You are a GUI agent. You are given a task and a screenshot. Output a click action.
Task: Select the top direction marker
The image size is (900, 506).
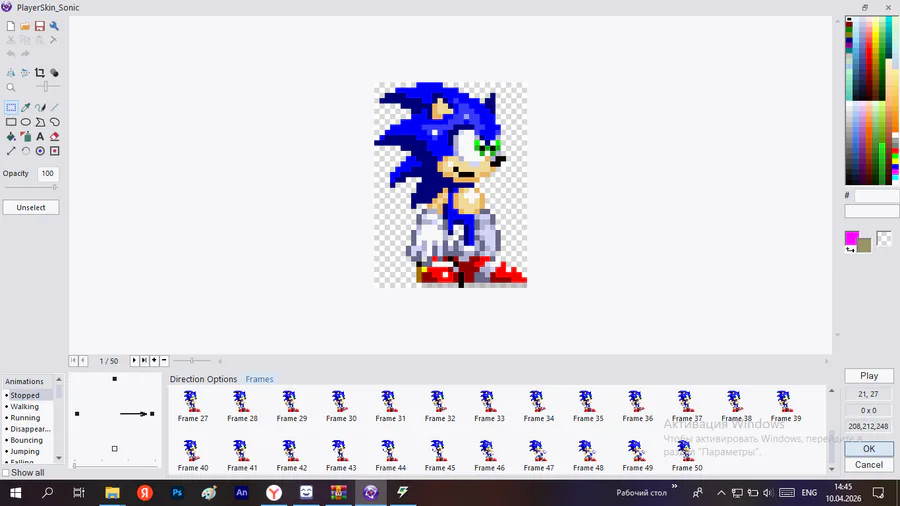coord(115,379)
